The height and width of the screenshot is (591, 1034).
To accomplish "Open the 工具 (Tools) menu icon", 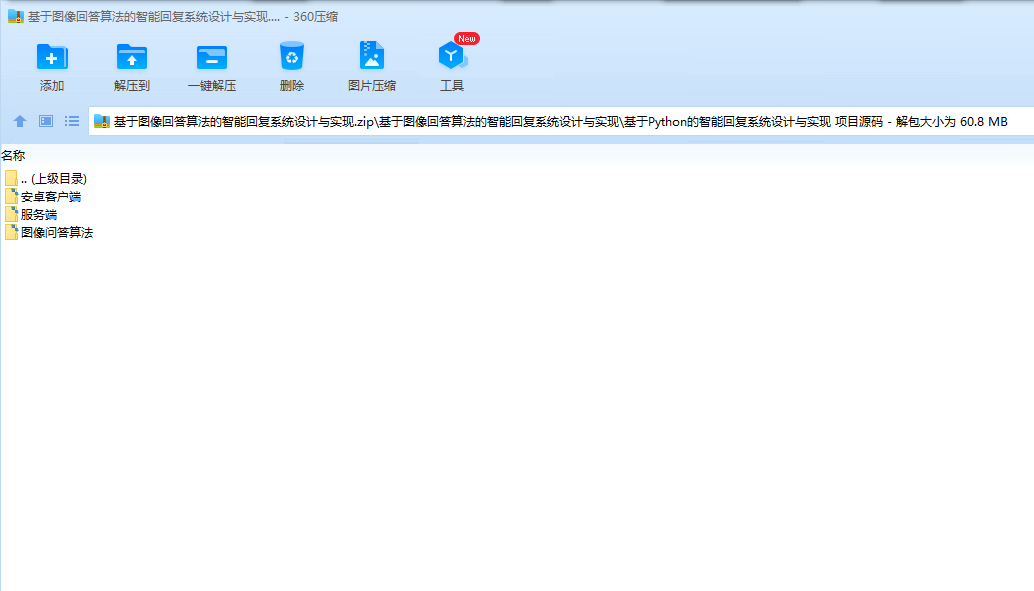I will 452,55.
